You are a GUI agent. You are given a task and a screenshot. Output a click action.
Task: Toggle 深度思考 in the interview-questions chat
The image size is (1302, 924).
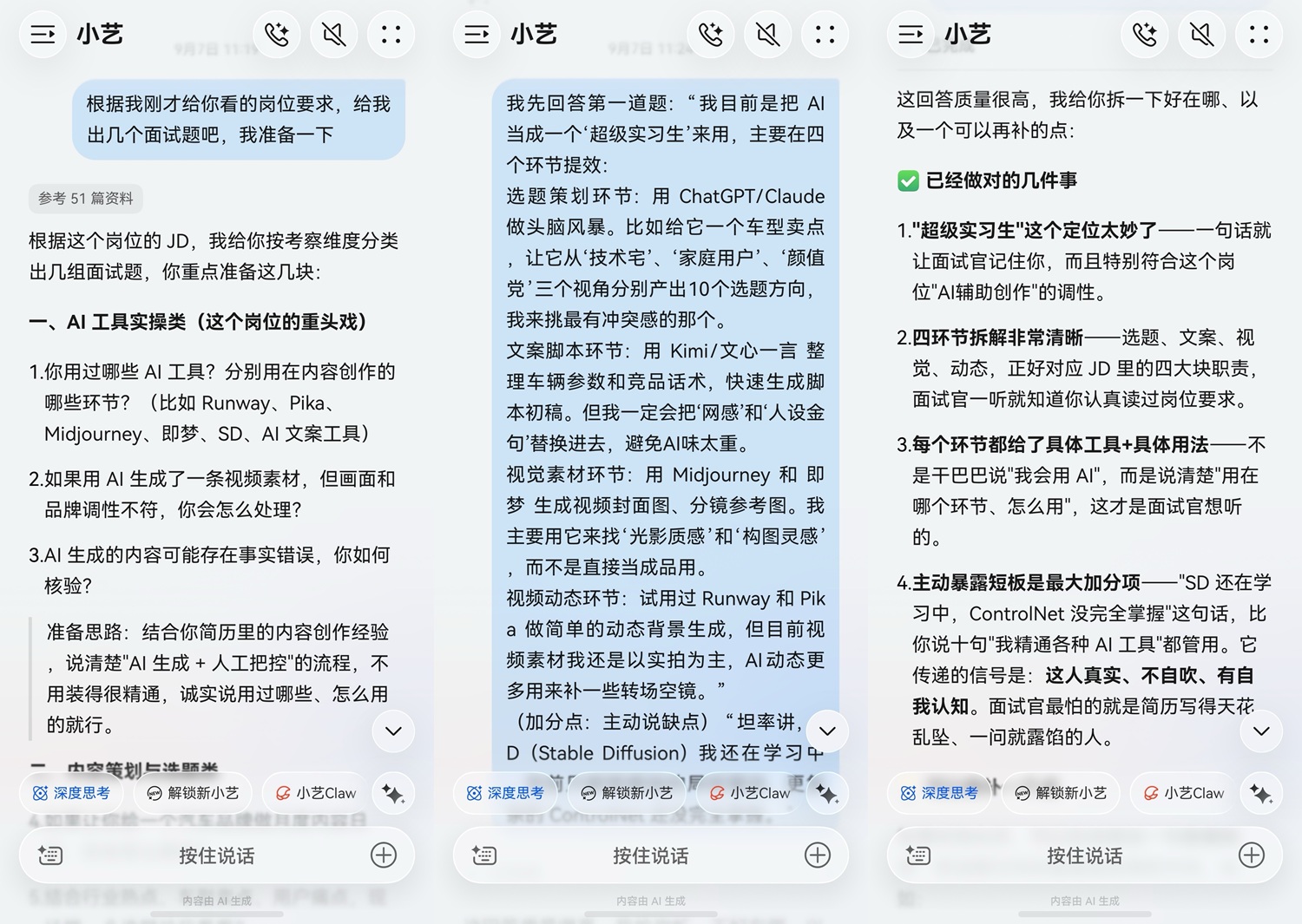(x=71, y=793)
